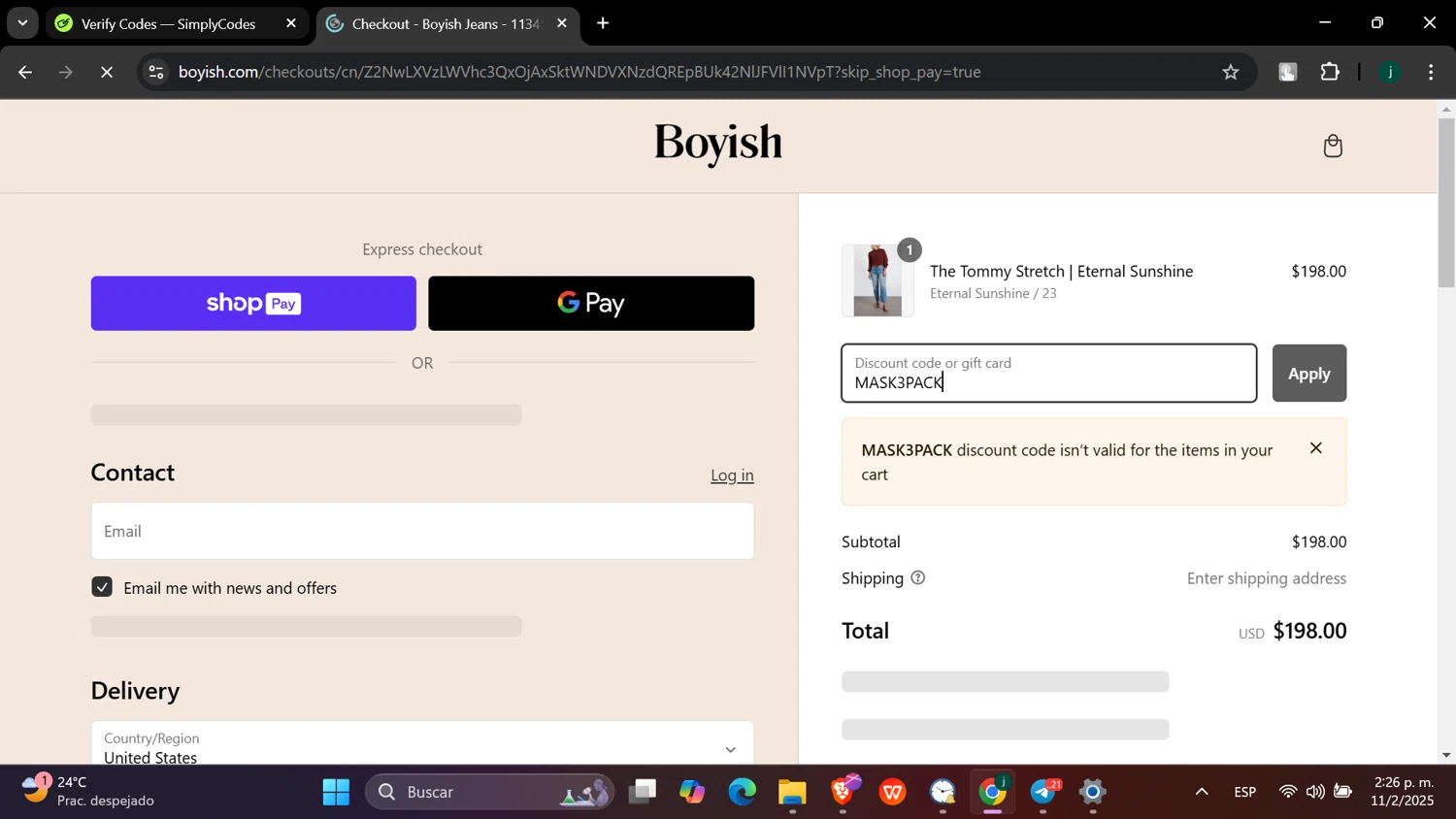Open the clock and date flyout

(x=1404, y=792)
